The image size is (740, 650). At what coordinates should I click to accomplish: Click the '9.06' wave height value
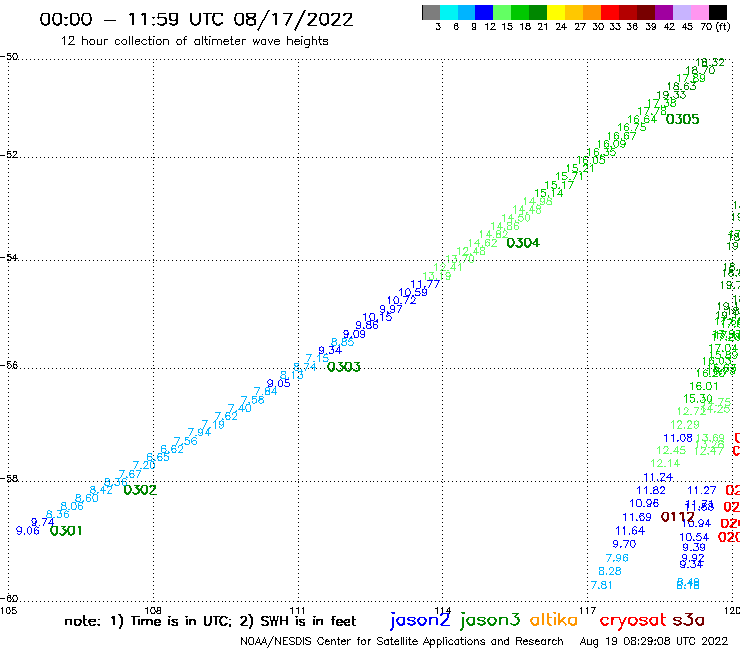[27, 531]
